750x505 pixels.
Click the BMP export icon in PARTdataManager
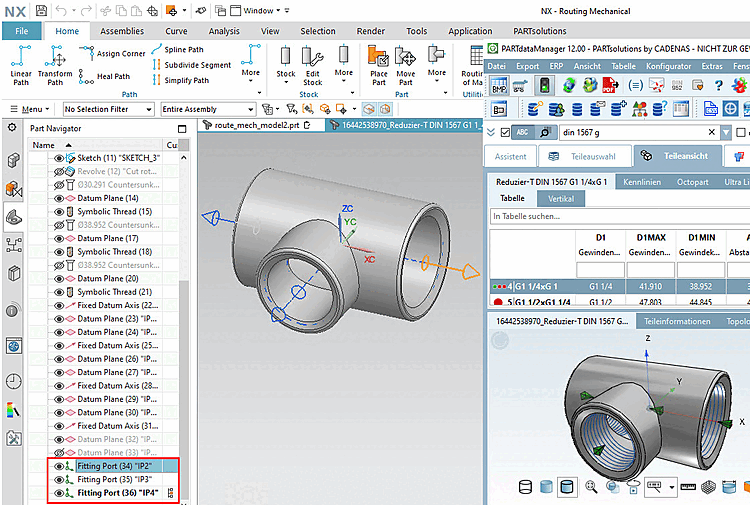coord(499,86)
